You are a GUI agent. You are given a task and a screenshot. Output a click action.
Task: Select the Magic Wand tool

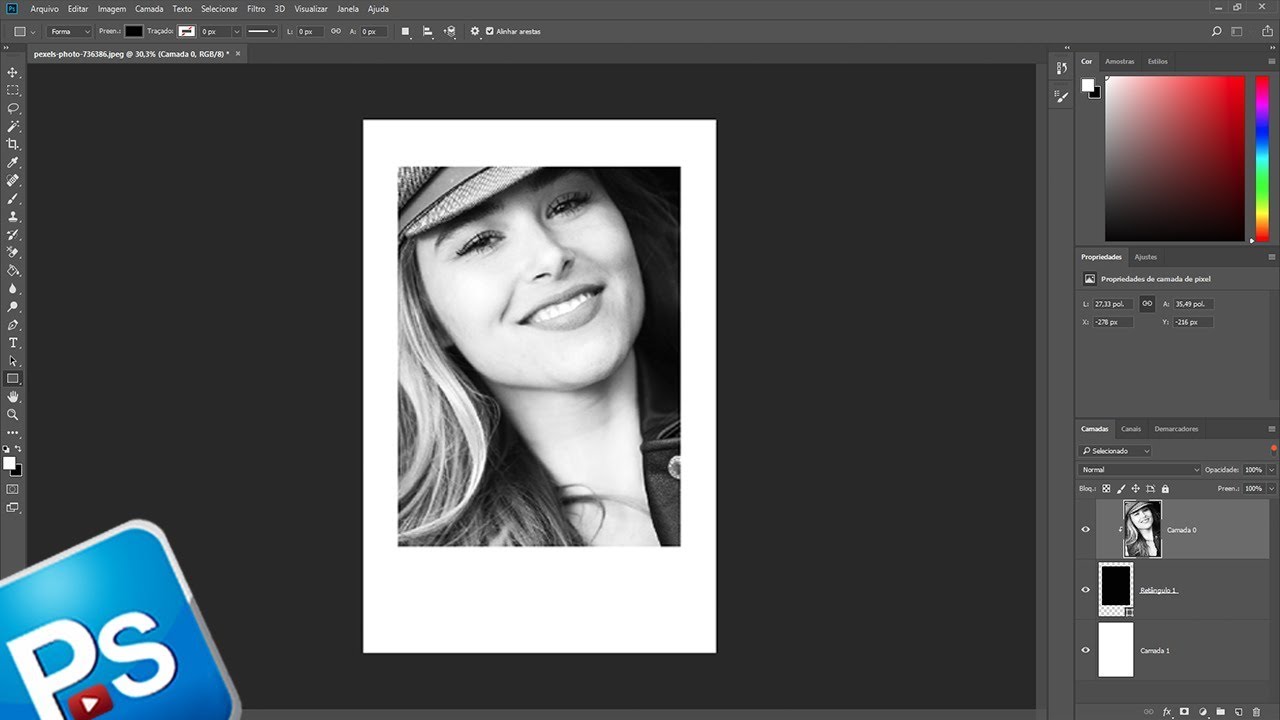coord(13,127)
